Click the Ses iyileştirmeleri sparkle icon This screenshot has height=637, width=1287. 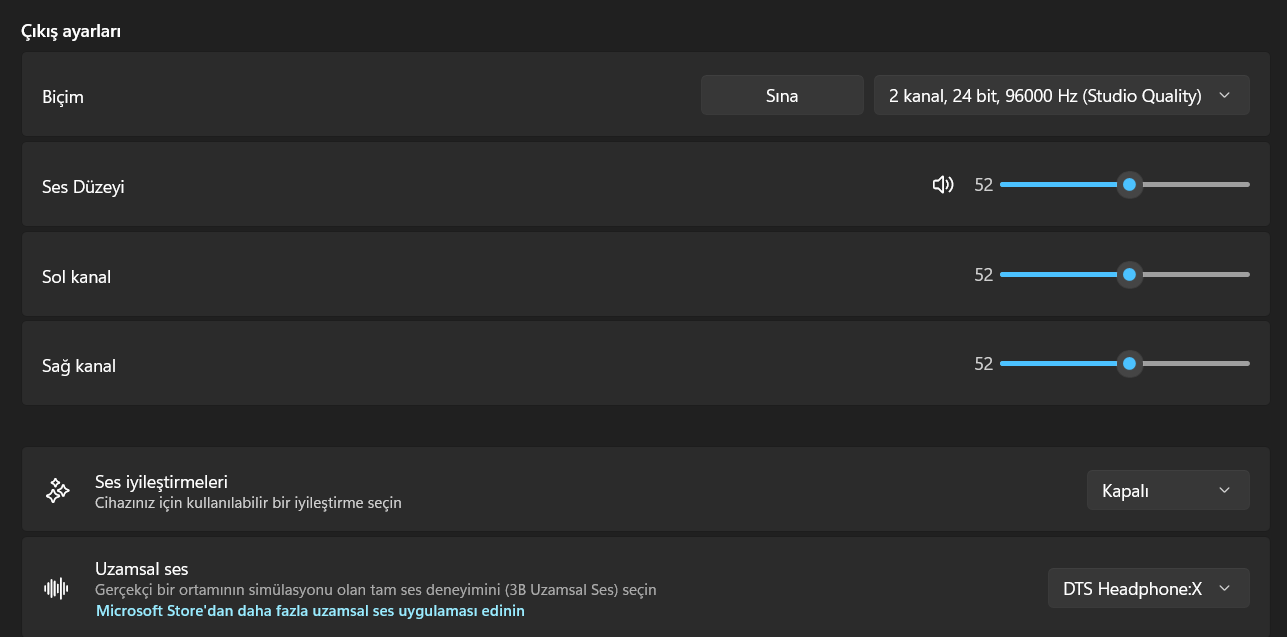click(x=58, y=490)
